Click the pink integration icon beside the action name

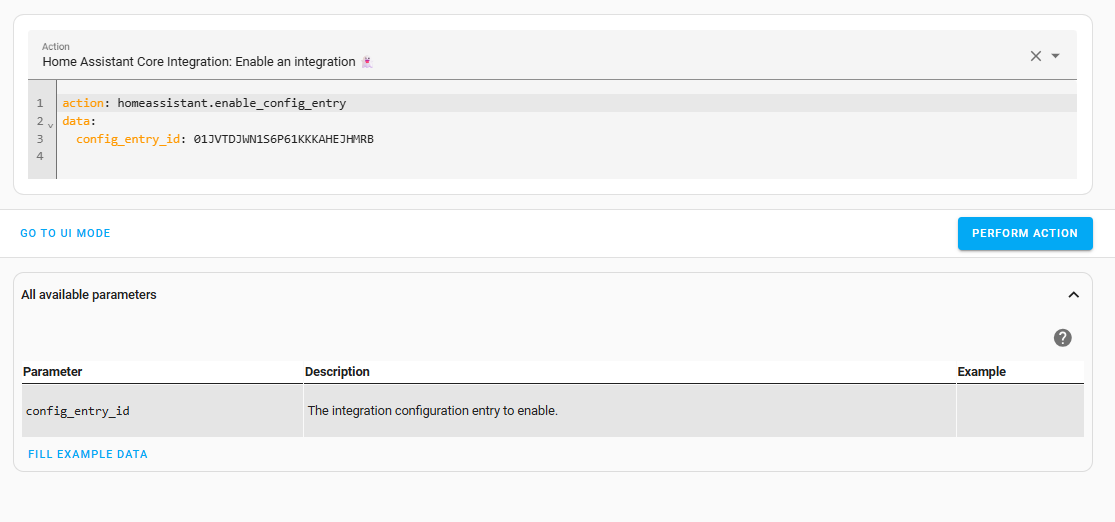pos(368,62)
